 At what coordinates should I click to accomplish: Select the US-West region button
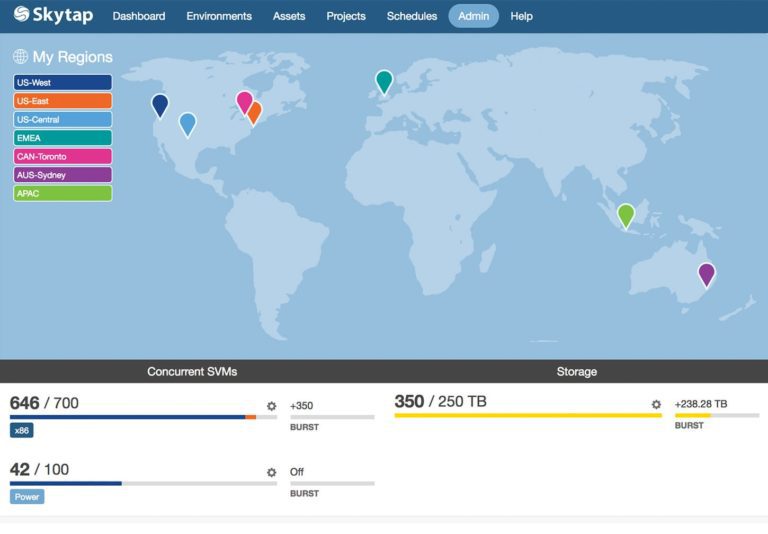(62, 83)
